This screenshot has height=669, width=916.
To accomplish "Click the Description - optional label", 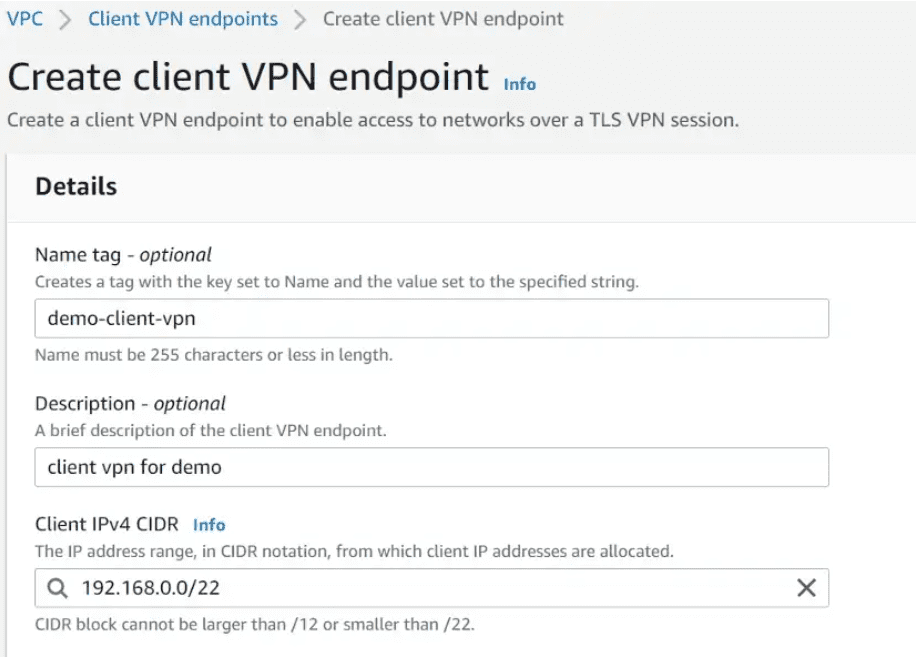I will click(x=130, y=403).
